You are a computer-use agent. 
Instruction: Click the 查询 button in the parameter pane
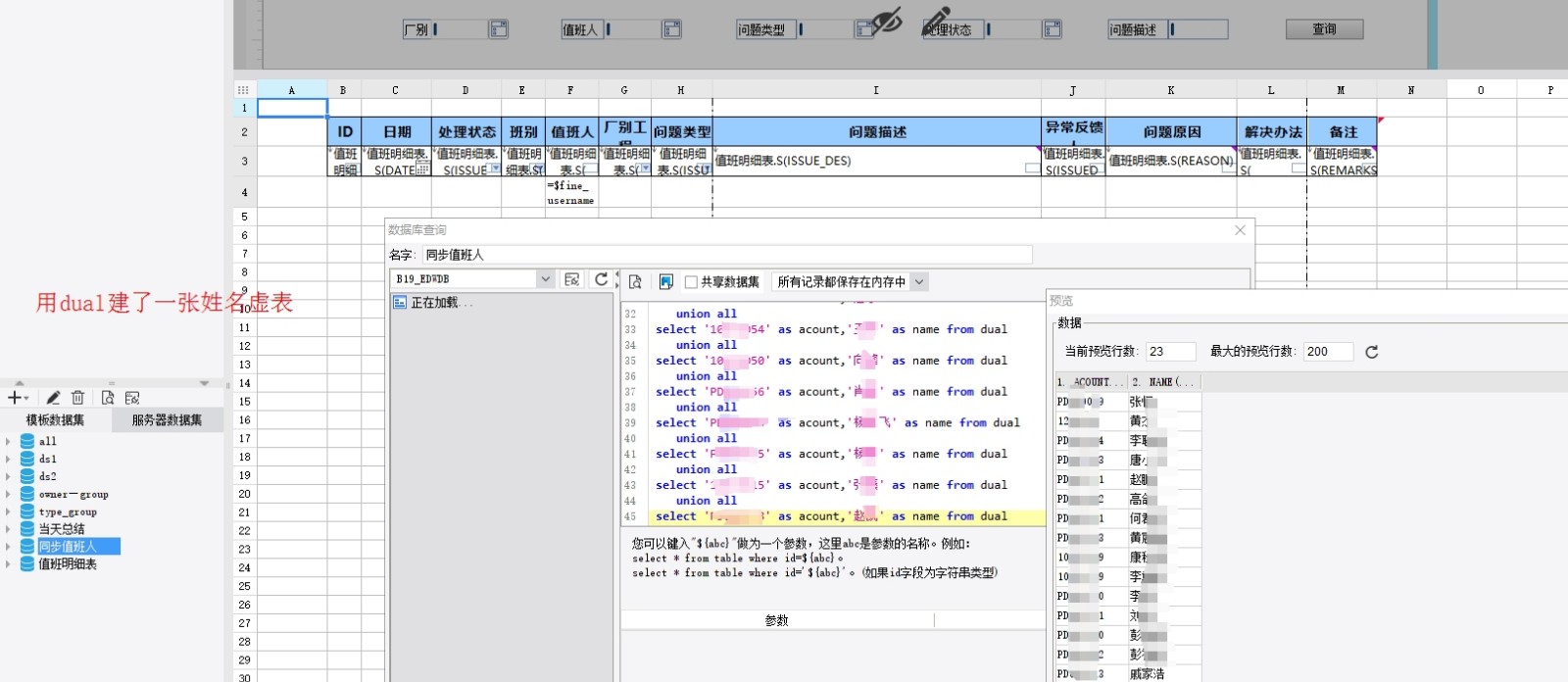1324,29
